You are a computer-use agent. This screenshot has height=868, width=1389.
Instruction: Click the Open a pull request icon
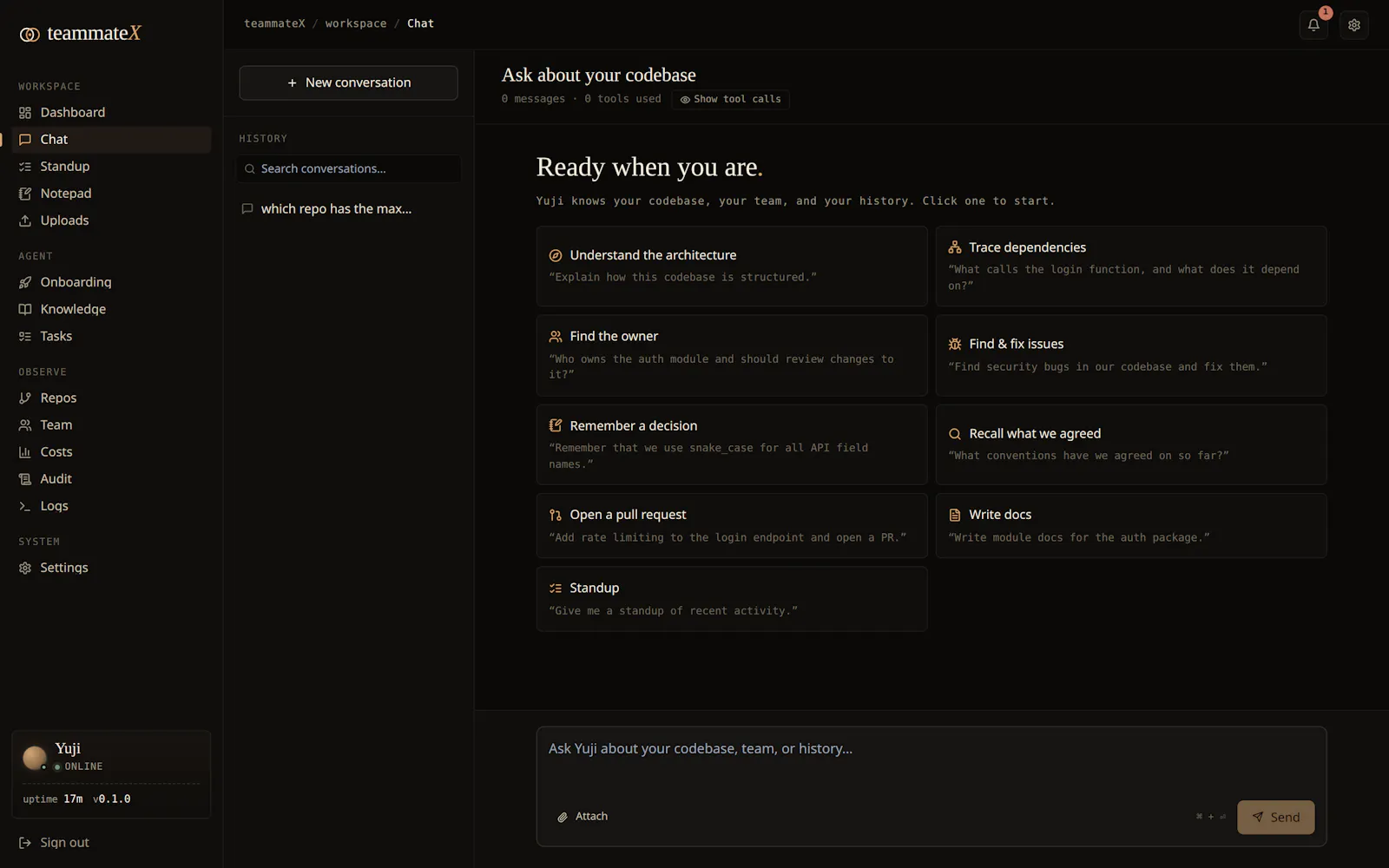(556, 515)
